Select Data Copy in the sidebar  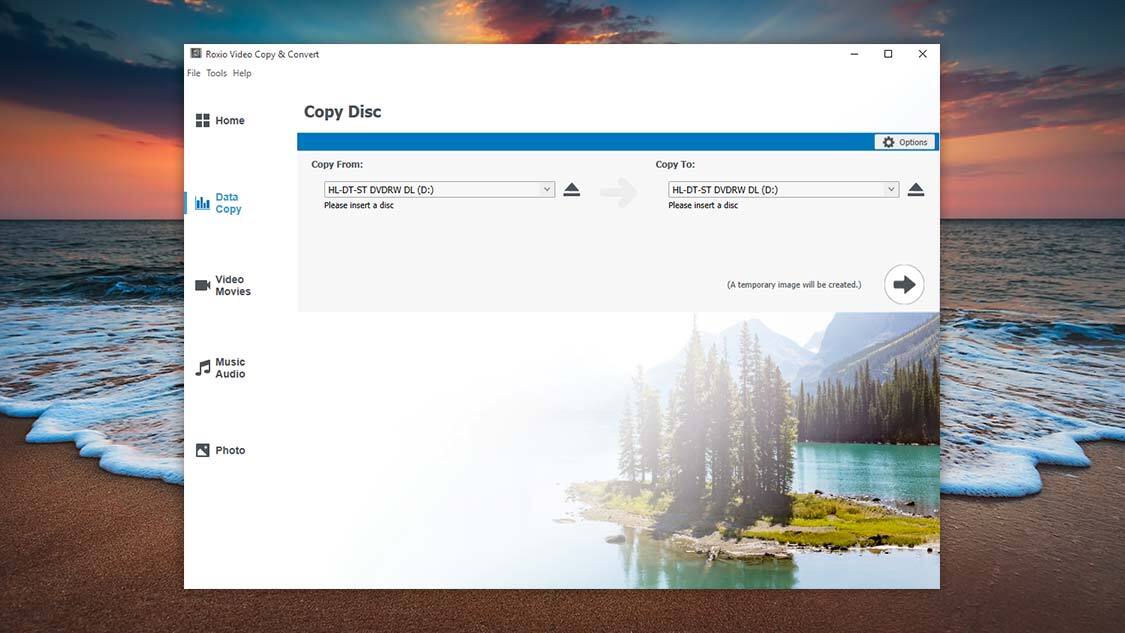coord(219,203)
